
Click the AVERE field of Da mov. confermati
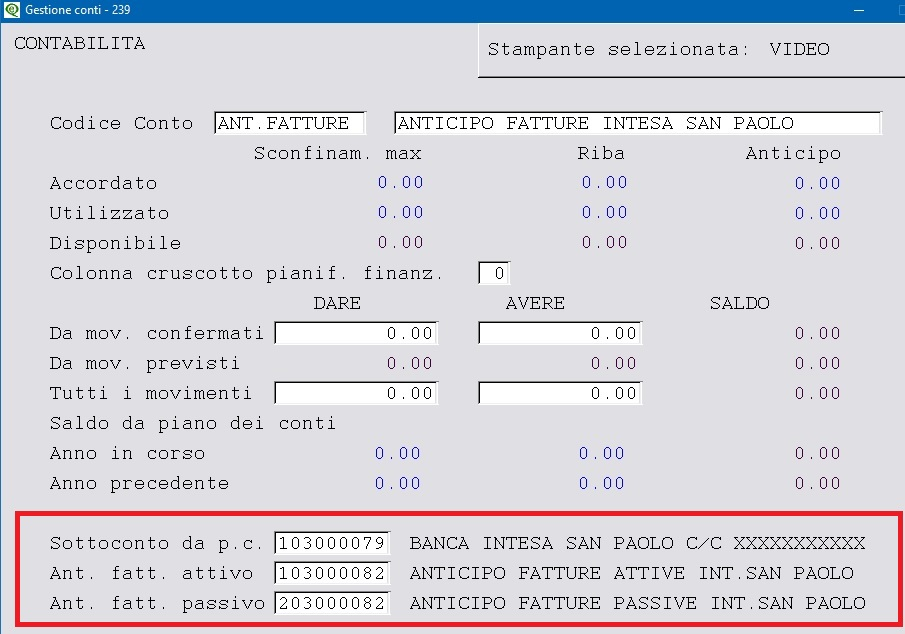560,333
